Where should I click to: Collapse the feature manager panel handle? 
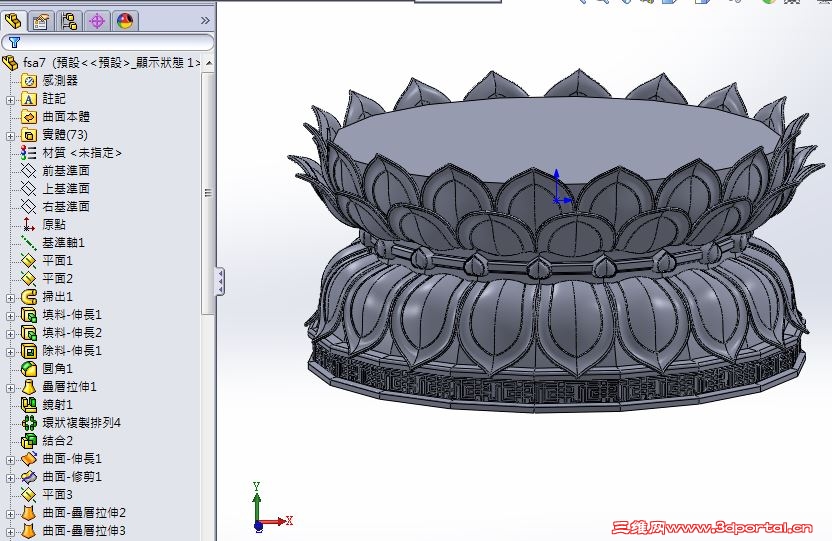(x=219, y=281)
